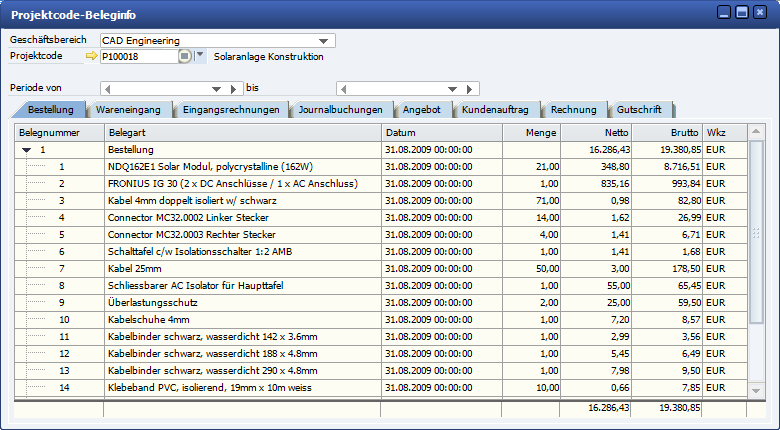Open the bis period dropdown arrow
The width and height of the screenshot is (780, 430).
click(x=452, y=89)
